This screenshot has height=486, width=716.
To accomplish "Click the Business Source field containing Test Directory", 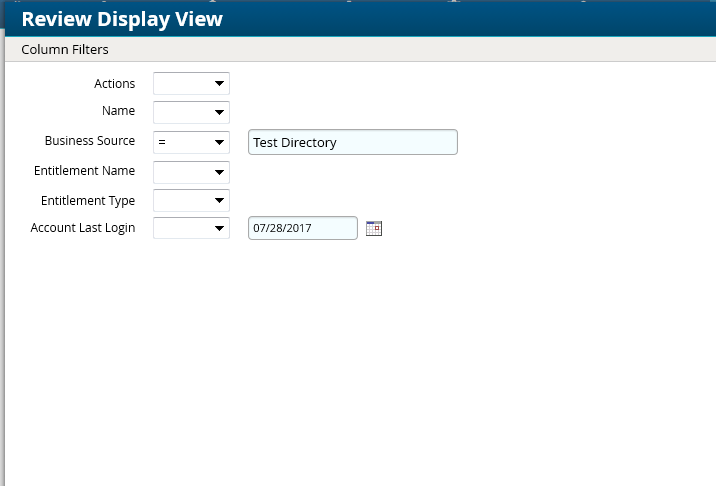I will [x=352, y=143].
